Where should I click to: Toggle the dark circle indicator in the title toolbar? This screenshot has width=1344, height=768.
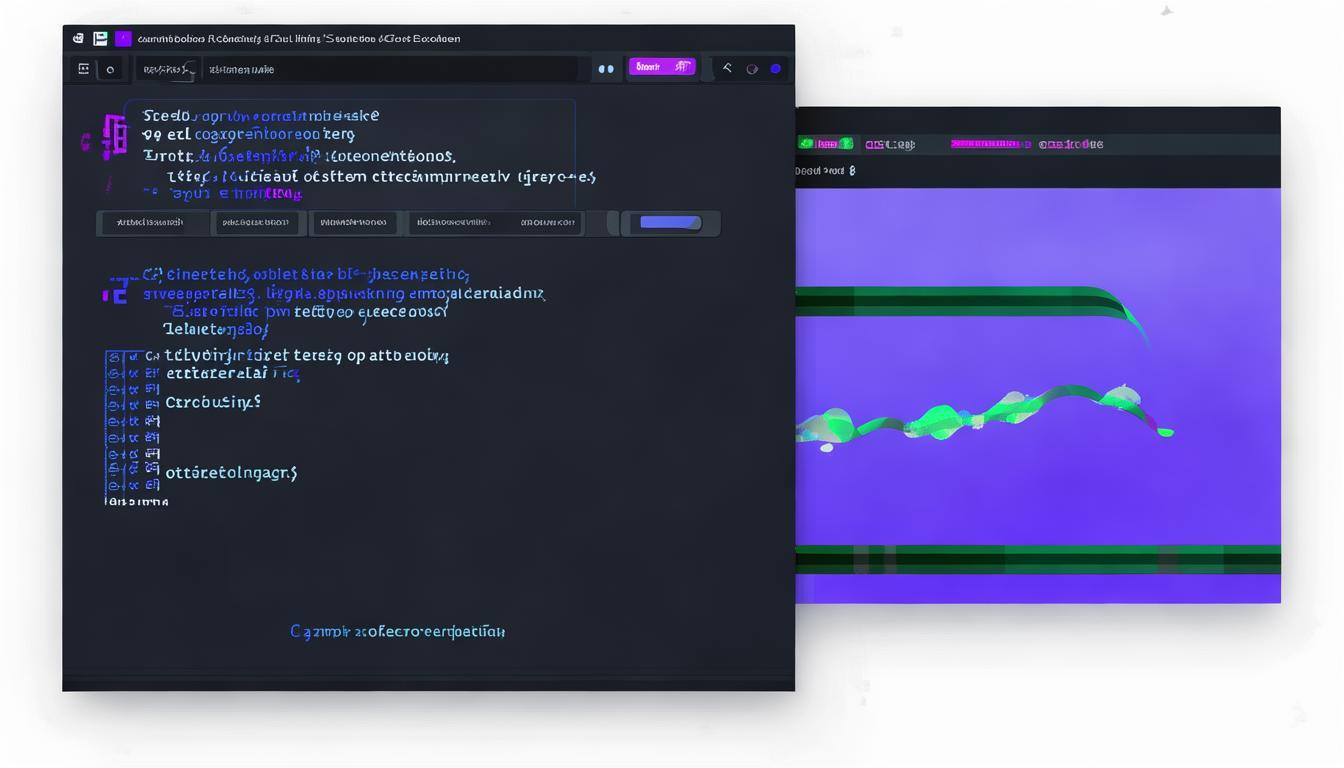[x=751, y=68]
